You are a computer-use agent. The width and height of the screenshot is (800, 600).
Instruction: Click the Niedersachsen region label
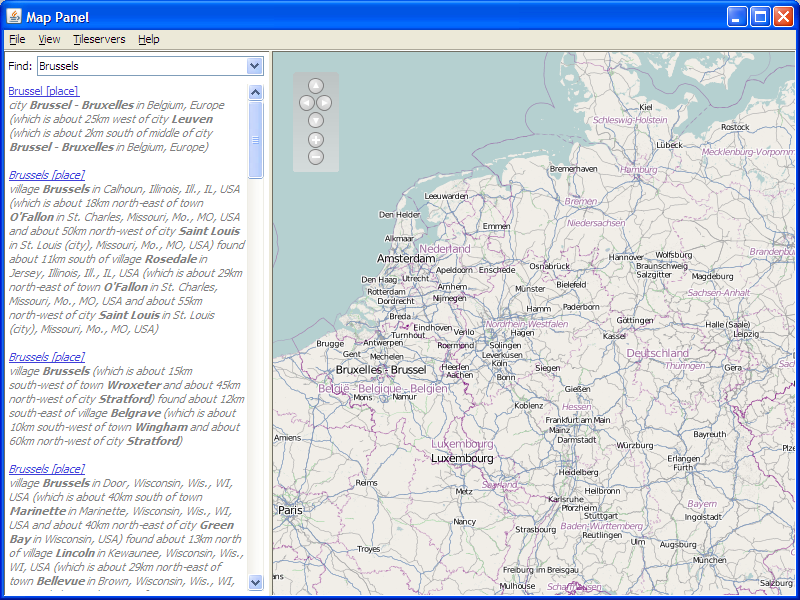tap(596, 223)
